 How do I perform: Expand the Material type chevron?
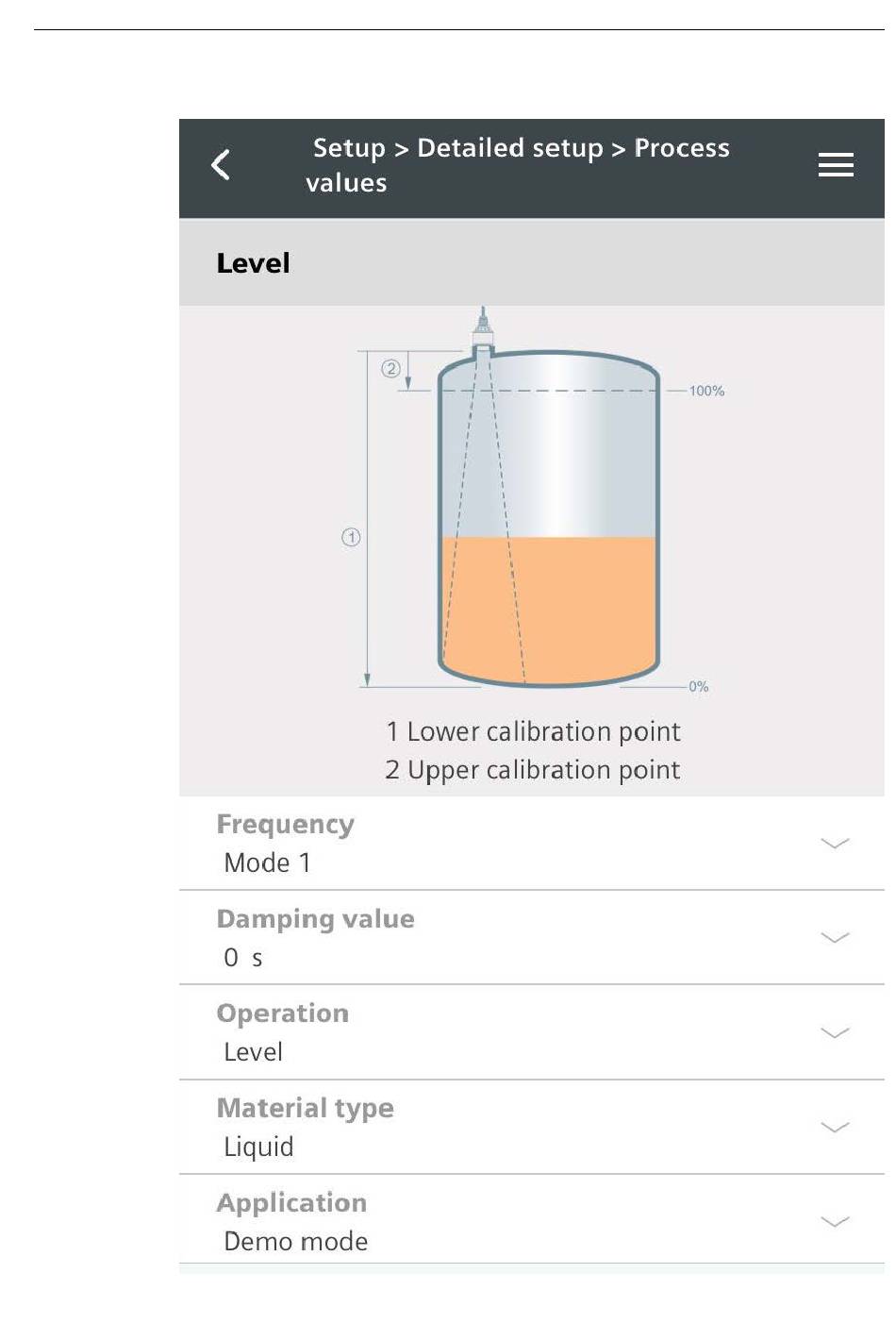pyautogui.click(x=835, y=1127)
